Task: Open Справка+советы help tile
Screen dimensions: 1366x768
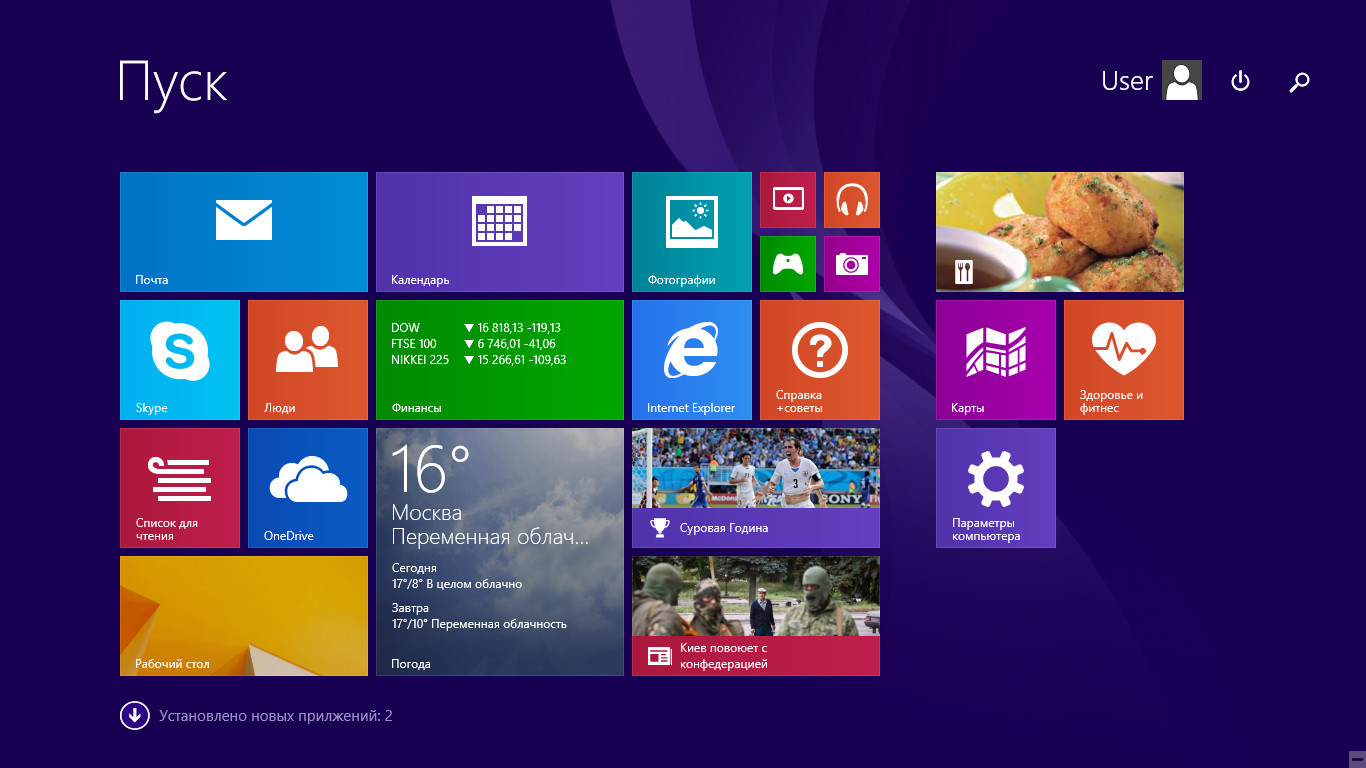Action: tap(820, 359)
